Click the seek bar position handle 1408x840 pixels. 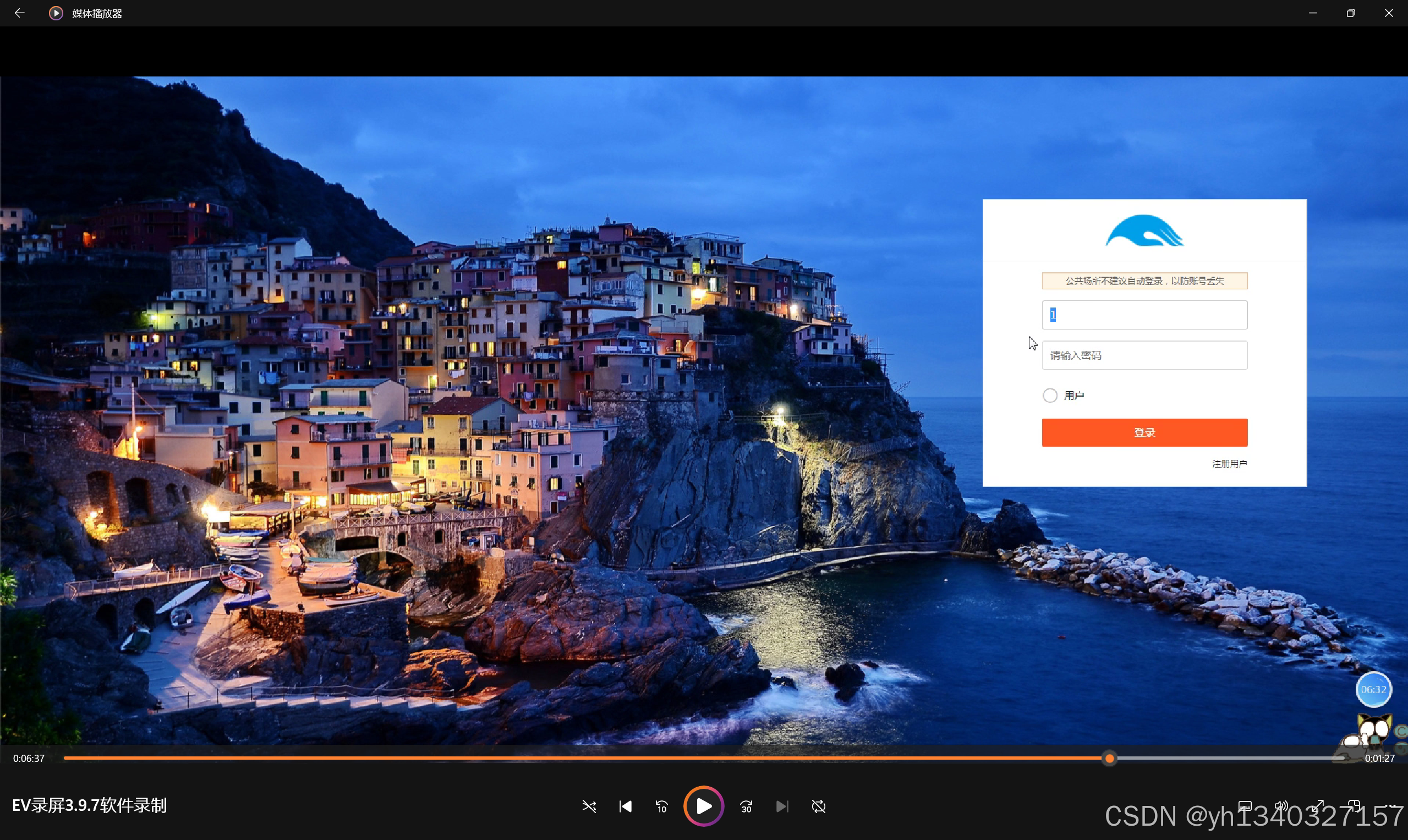pyautogui.click(x=1110, y=759)
